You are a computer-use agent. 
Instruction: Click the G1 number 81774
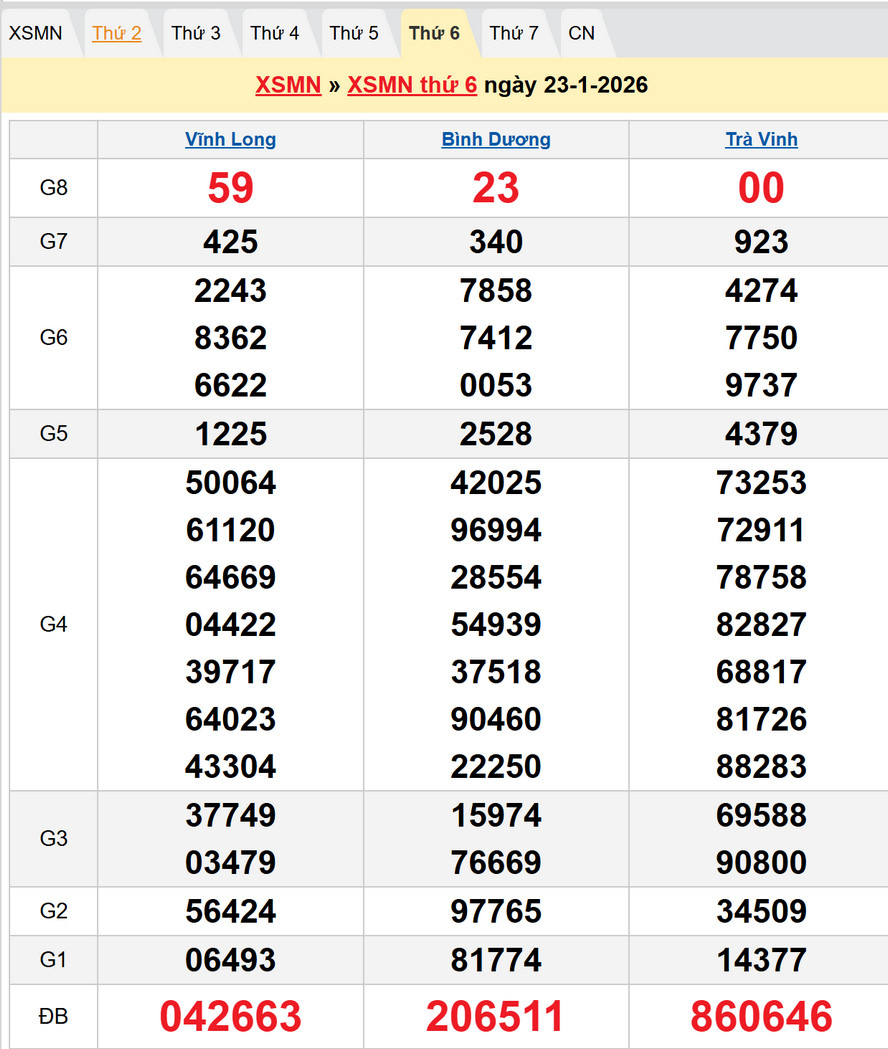pos(496,960)
